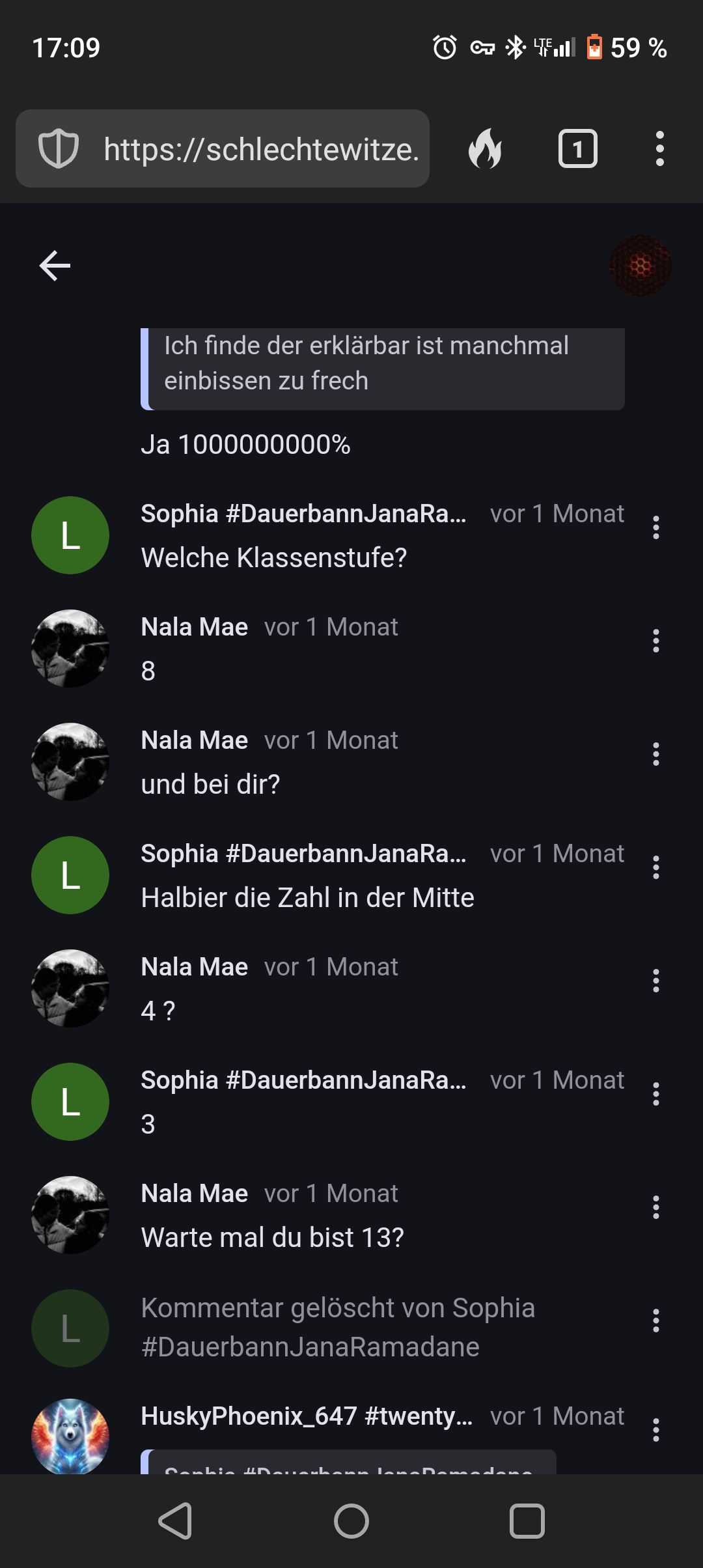Tap Sophia's green L avatar beside "Welche Klassenstufe?"
The width and height of the screenshot is (703, 1568).
point(70,535)
